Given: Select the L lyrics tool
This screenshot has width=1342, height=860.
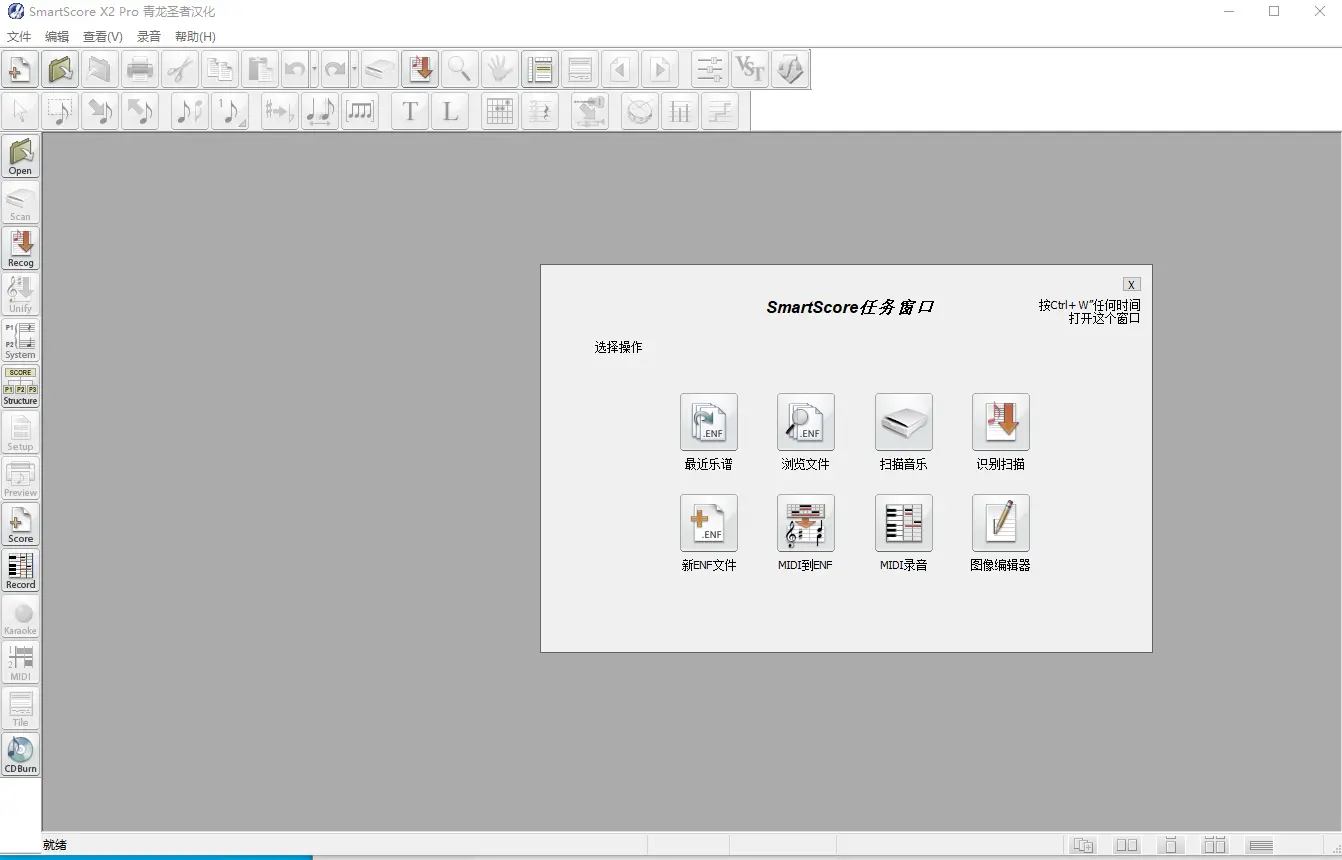Looking at the screenshot, I should (450, 112).
